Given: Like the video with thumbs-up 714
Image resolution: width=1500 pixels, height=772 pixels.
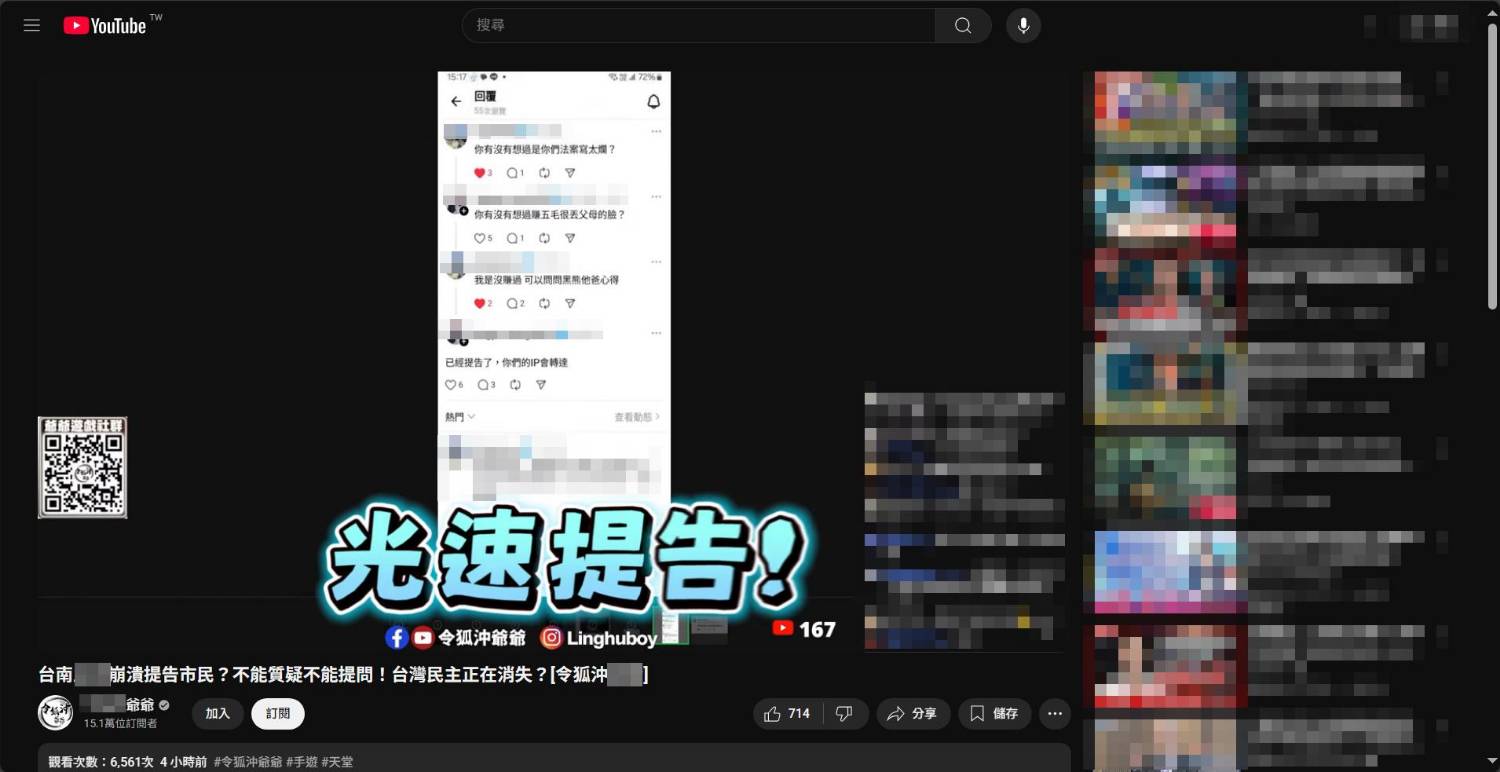Looking at the screenshot, I should (787, 713).
